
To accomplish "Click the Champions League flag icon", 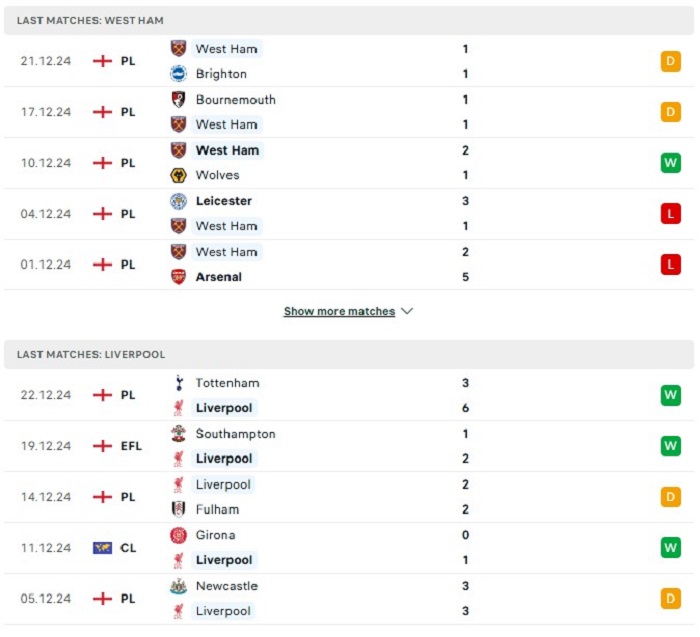I will click(102, 548).
